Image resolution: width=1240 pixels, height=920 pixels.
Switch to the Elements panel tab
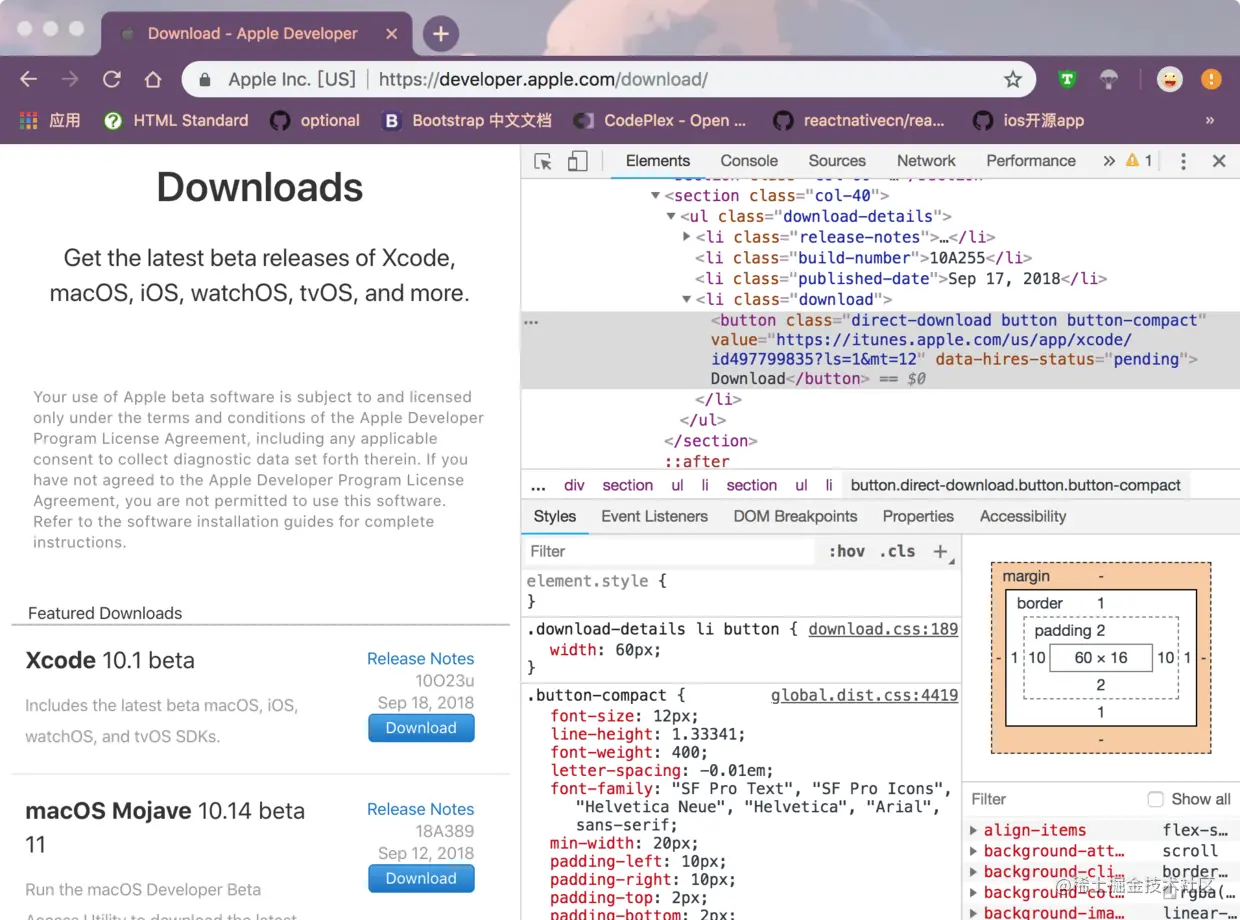[657, 161]
